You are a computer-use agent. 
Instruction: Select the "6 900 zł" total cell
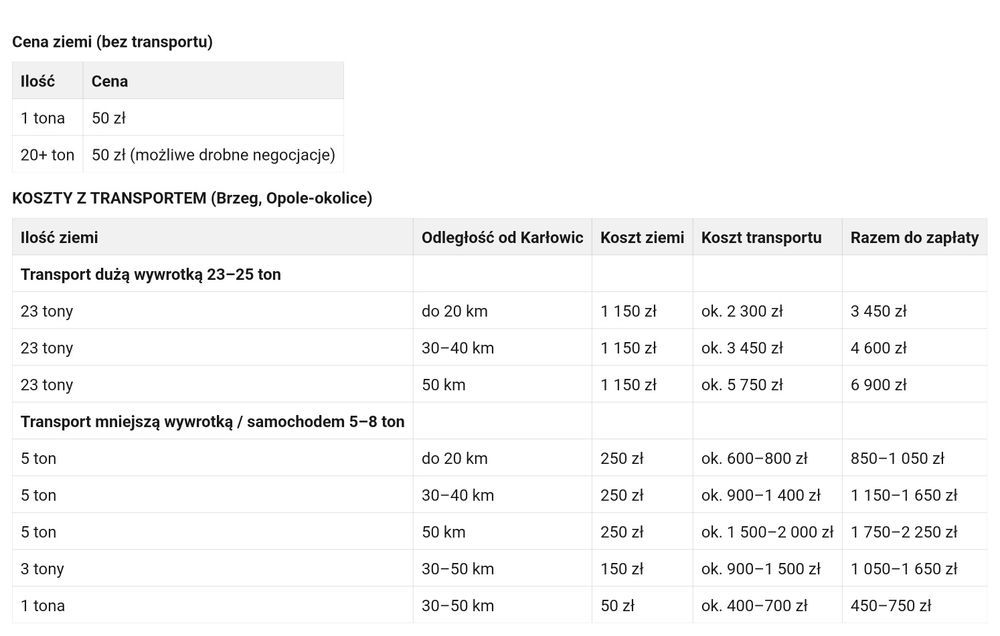click(x=878, y=385)
